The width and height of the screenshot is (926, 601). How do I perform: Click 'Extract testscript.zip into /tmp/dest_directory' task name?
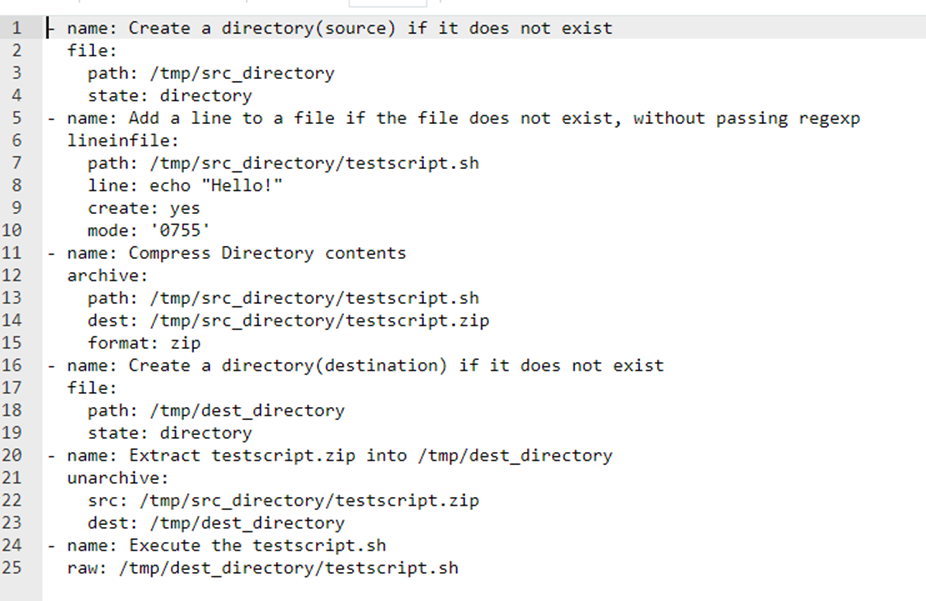click(370, 455)
